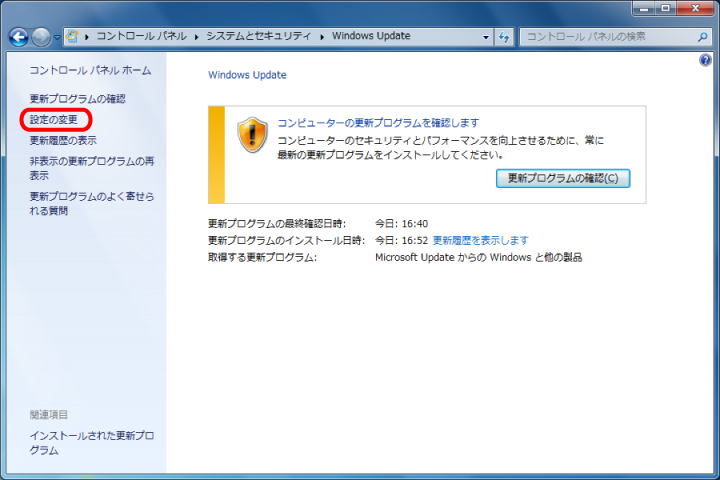Open 更新プログラムのよく寄せられる質問 link
Image resolution: width=720 pixels, height=480 pixels.
92,203
